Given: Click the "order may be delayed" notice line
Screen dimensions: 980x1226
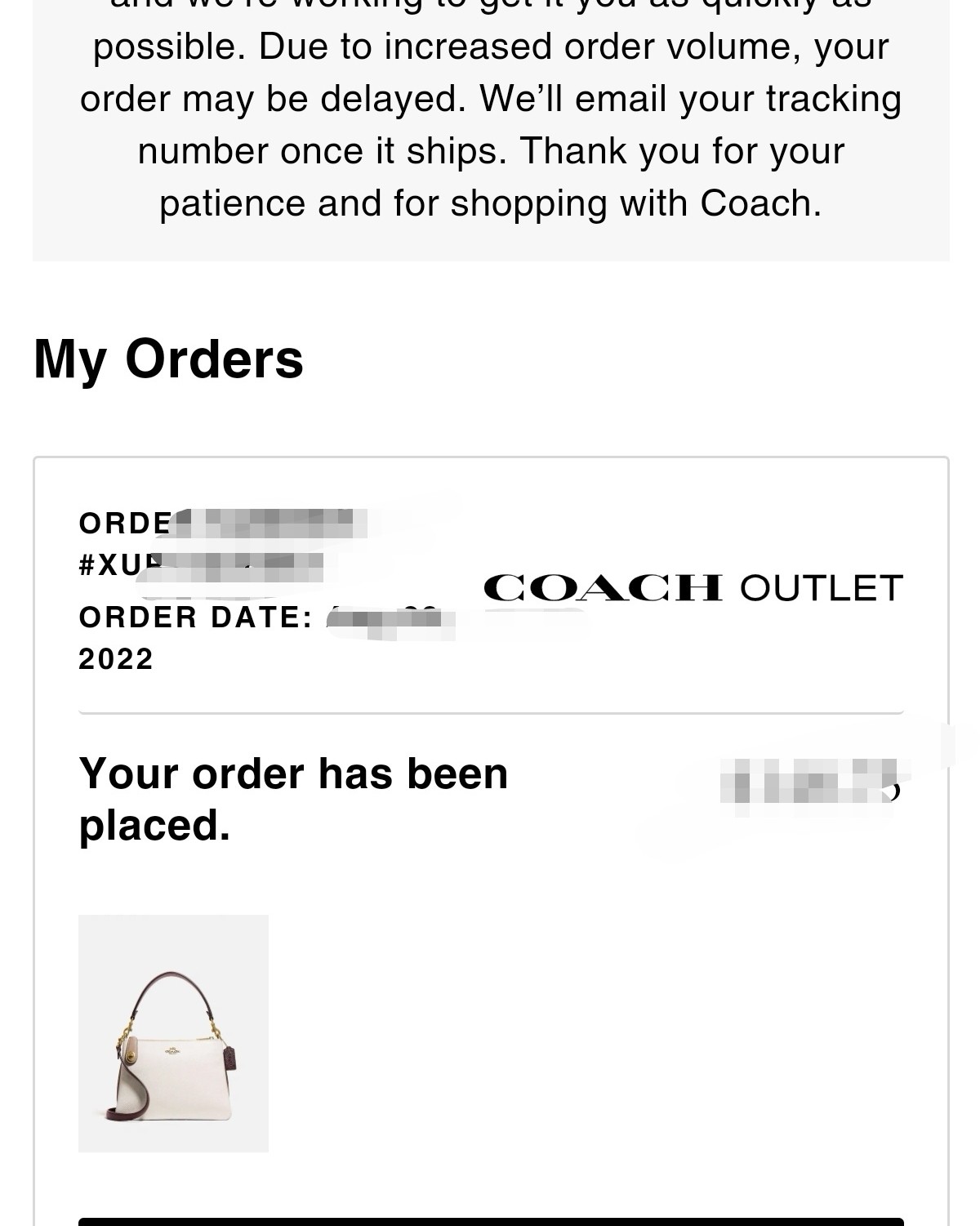Looking at the screenshot, I should coord(490,99).
